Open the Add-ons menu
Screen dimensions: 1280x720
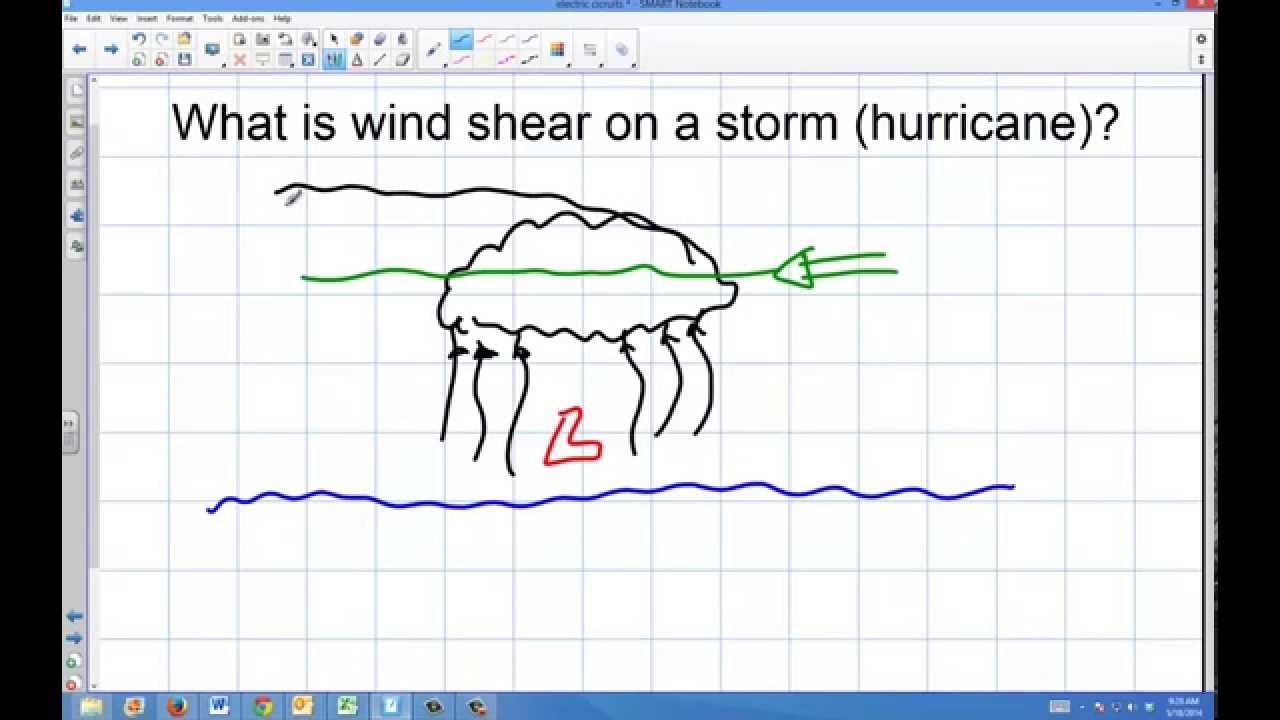249,18
